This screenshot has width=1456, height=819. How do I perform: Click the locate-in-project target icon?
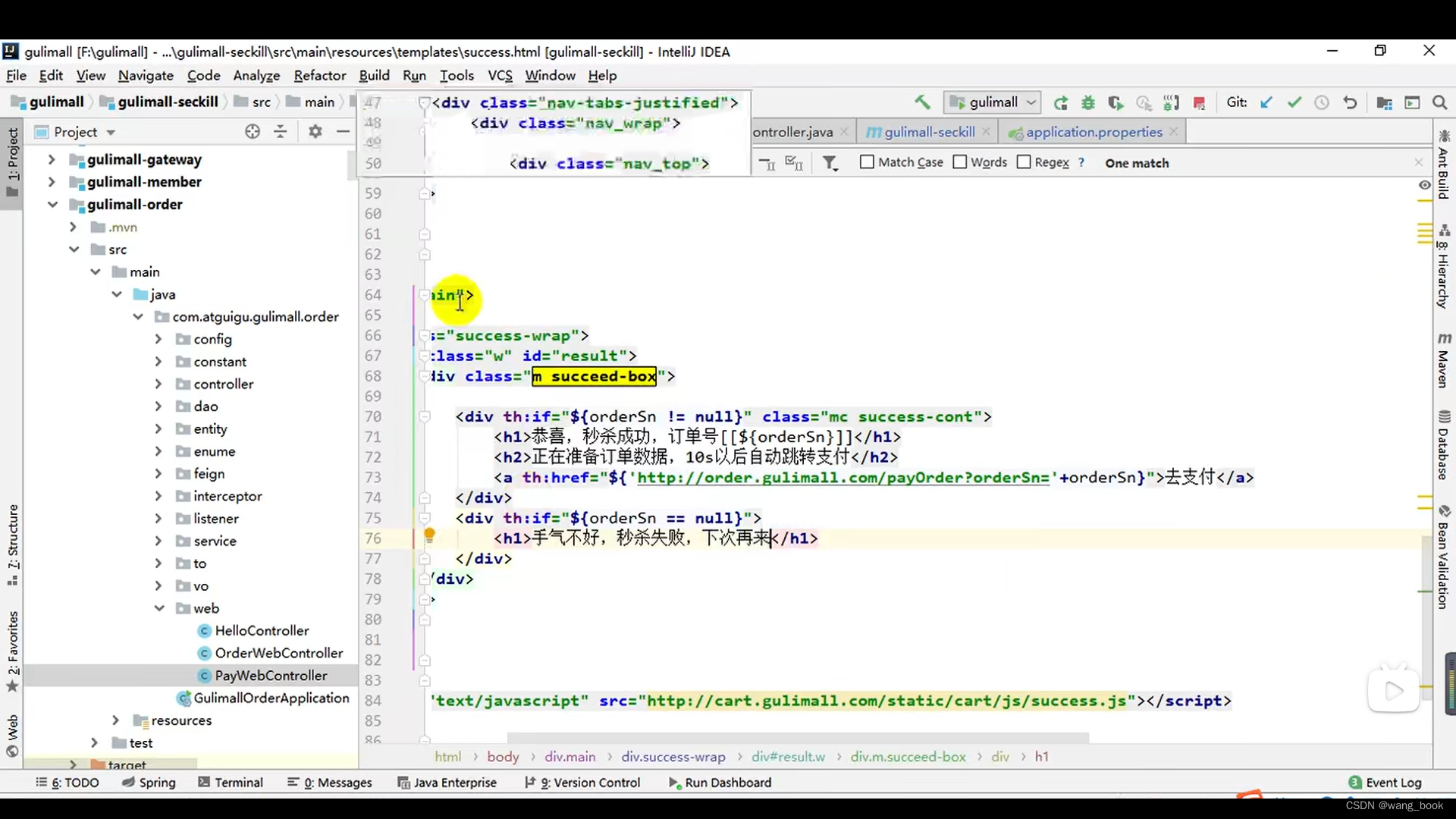point(253,132)
